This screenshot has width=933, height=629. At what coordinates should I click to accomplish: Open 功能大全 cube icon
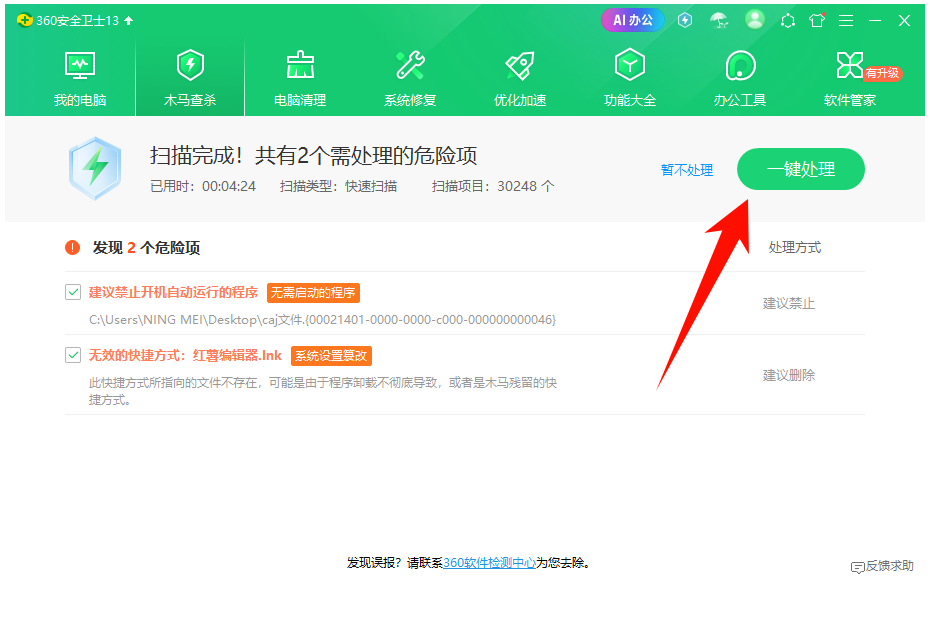point(630,66)
